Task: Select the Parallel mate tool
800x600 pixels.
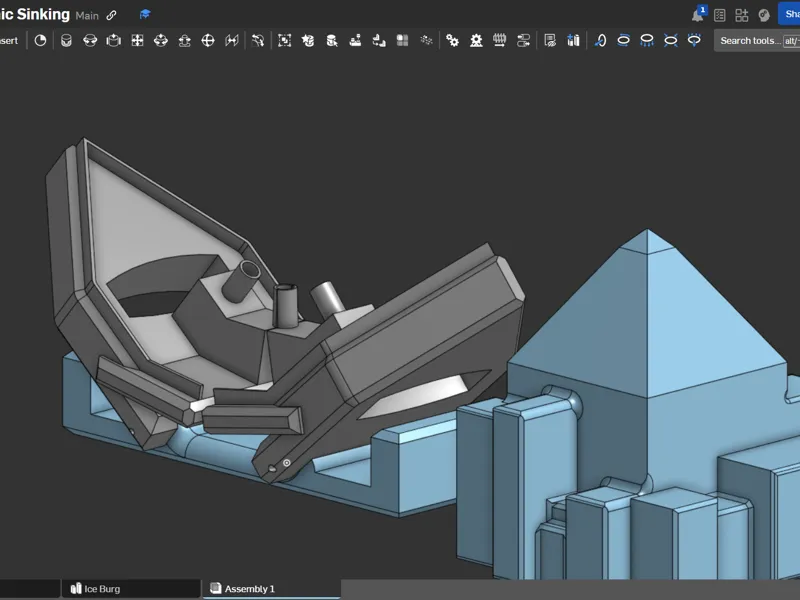Action: [x=232, y=40]
